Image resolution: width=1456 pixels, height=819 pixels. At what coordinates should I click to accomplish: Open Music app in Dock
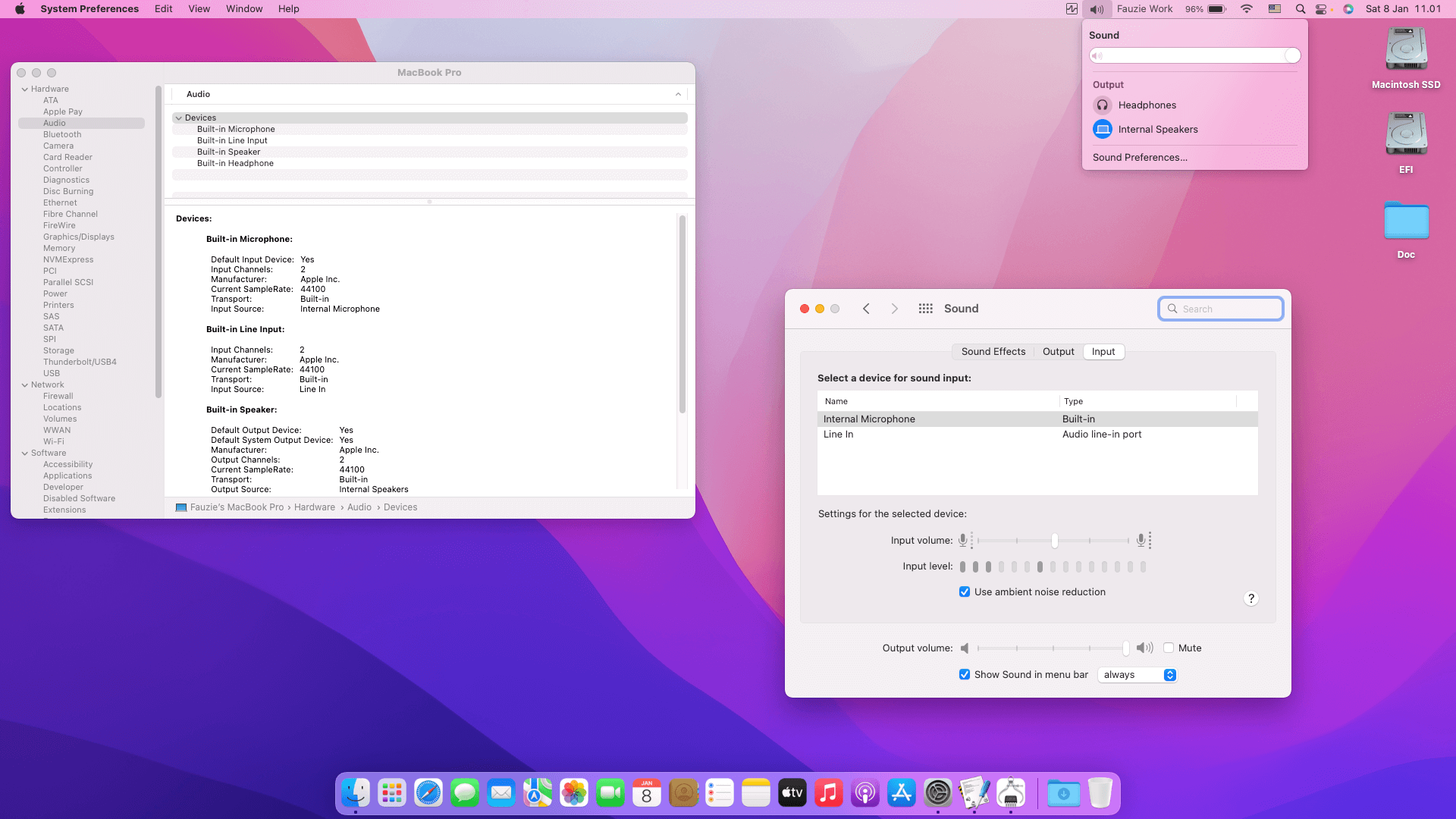click(829, 793)
